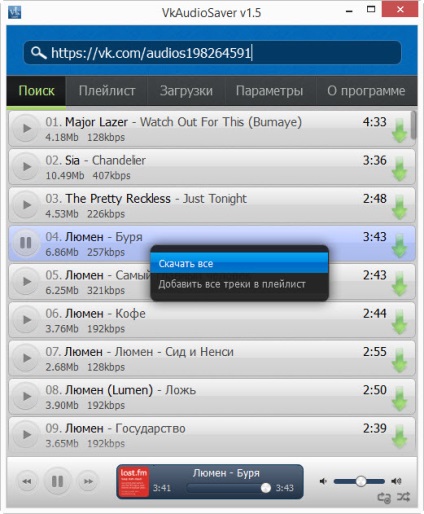Image resolution: width=424 pixels, height=514 pixels.
Task: Download the Sia Chandelier track
Action: click(x=399, y=169)
